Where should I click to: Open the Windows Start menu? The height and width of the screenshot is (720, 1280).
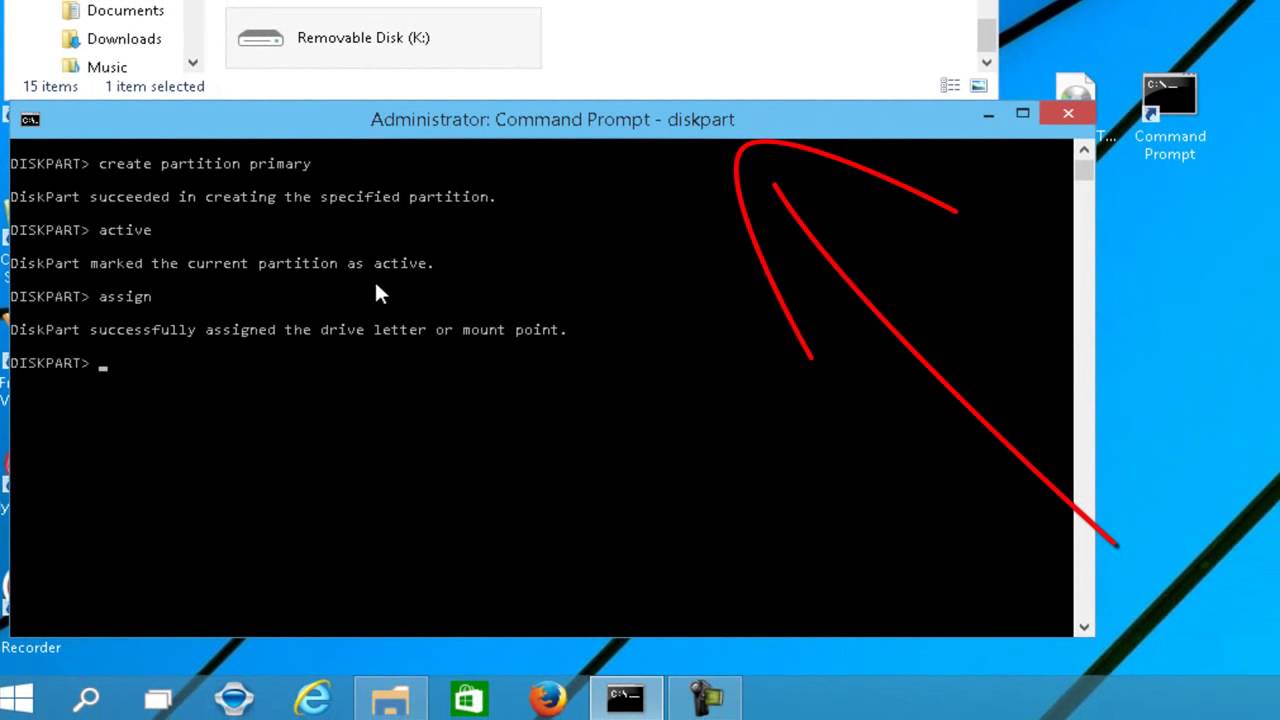click(16, 697)
